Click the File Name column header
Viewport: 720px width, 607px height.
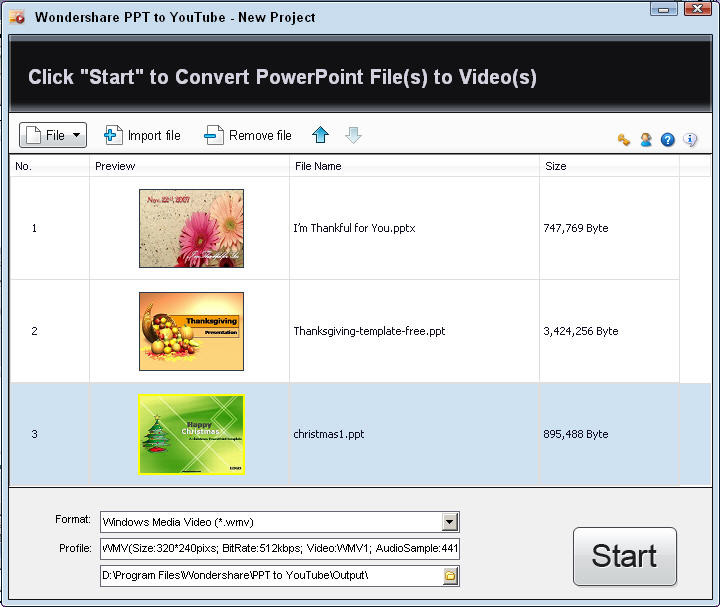tap(414, 166)
